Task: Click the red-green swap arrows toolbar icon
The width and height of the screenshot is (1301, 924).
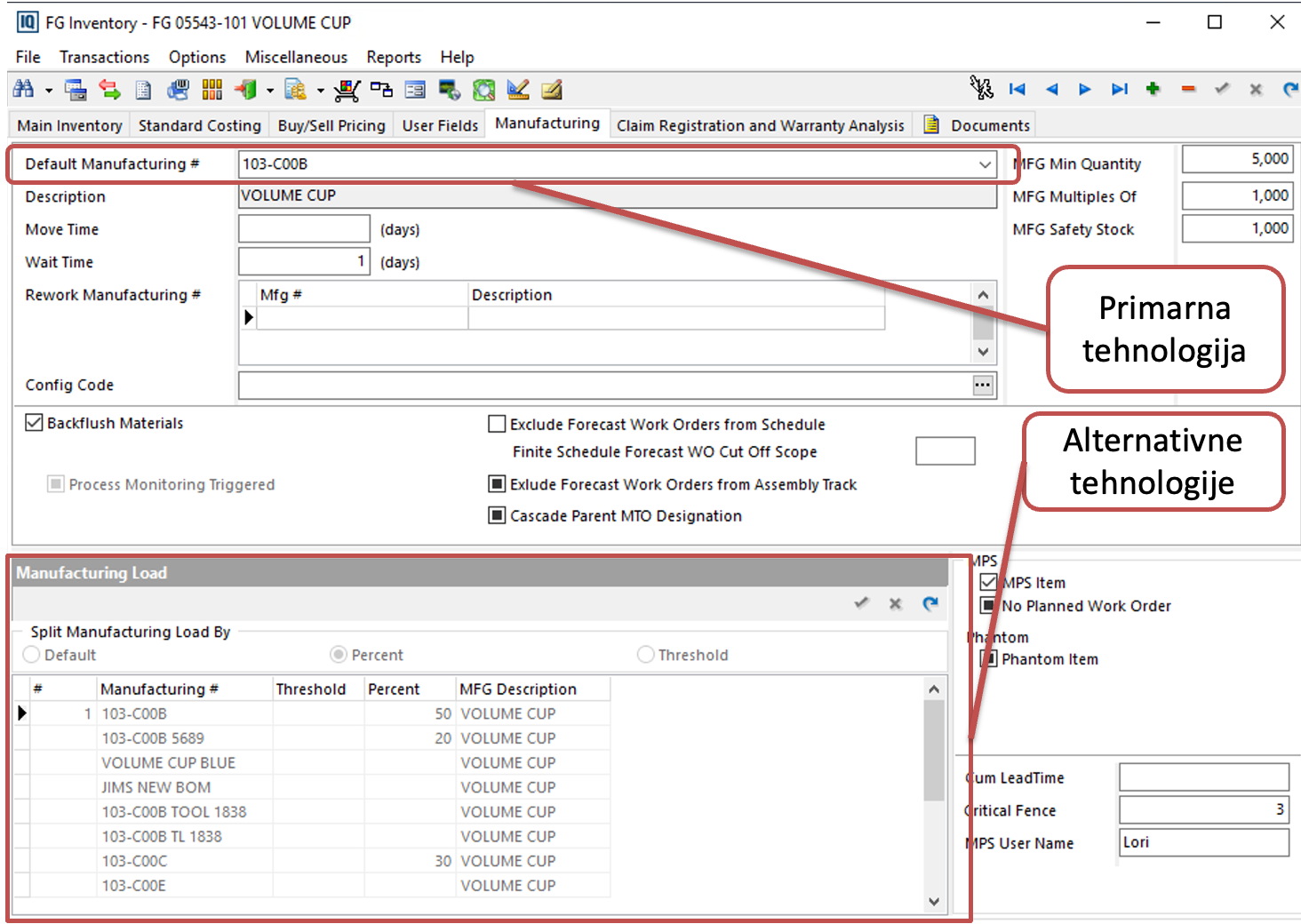Action: pos(109,90)
